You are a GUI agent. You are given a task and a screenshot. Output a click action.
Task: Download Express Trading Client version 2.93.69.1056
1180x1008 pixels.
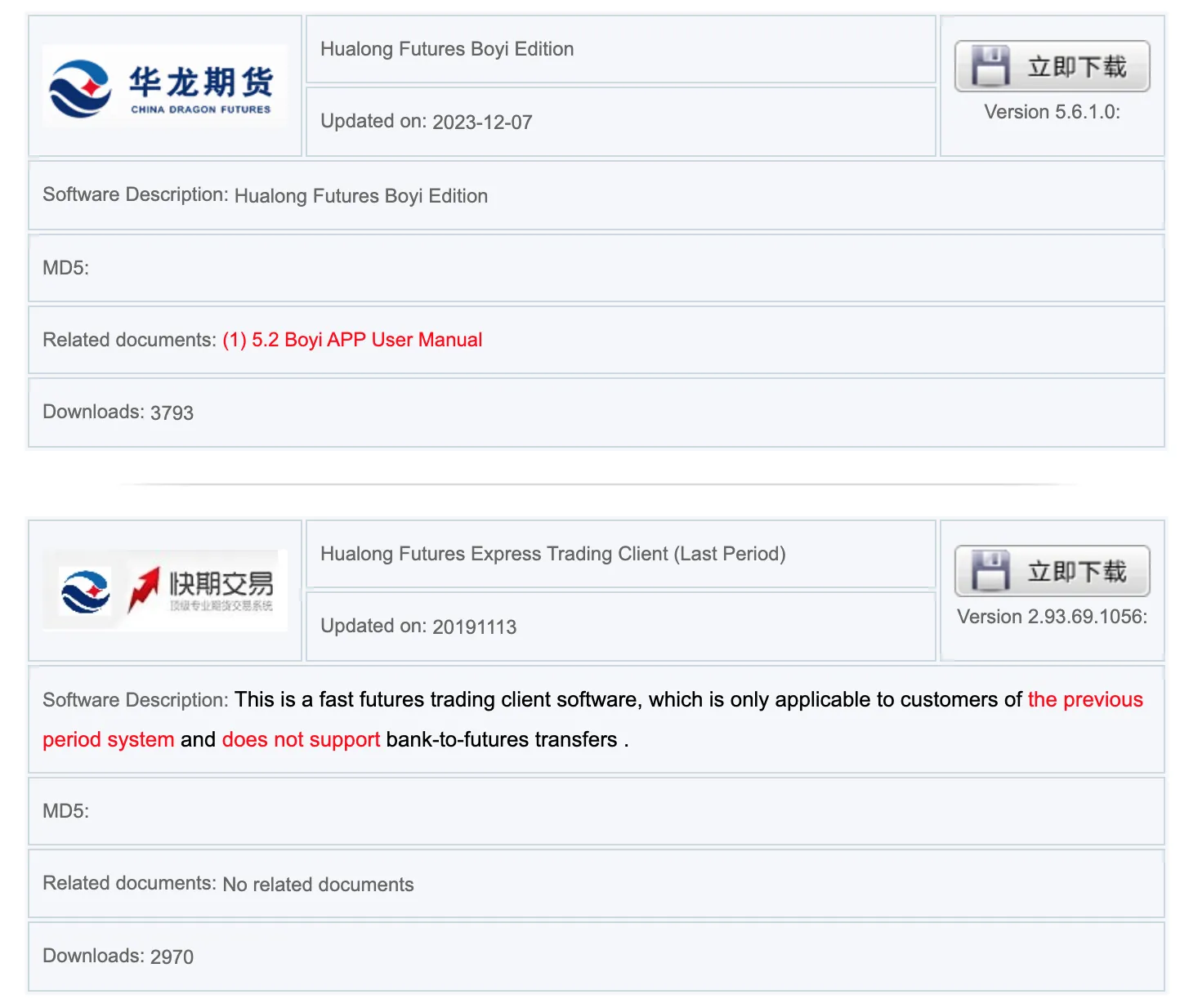click(1053, 571)
